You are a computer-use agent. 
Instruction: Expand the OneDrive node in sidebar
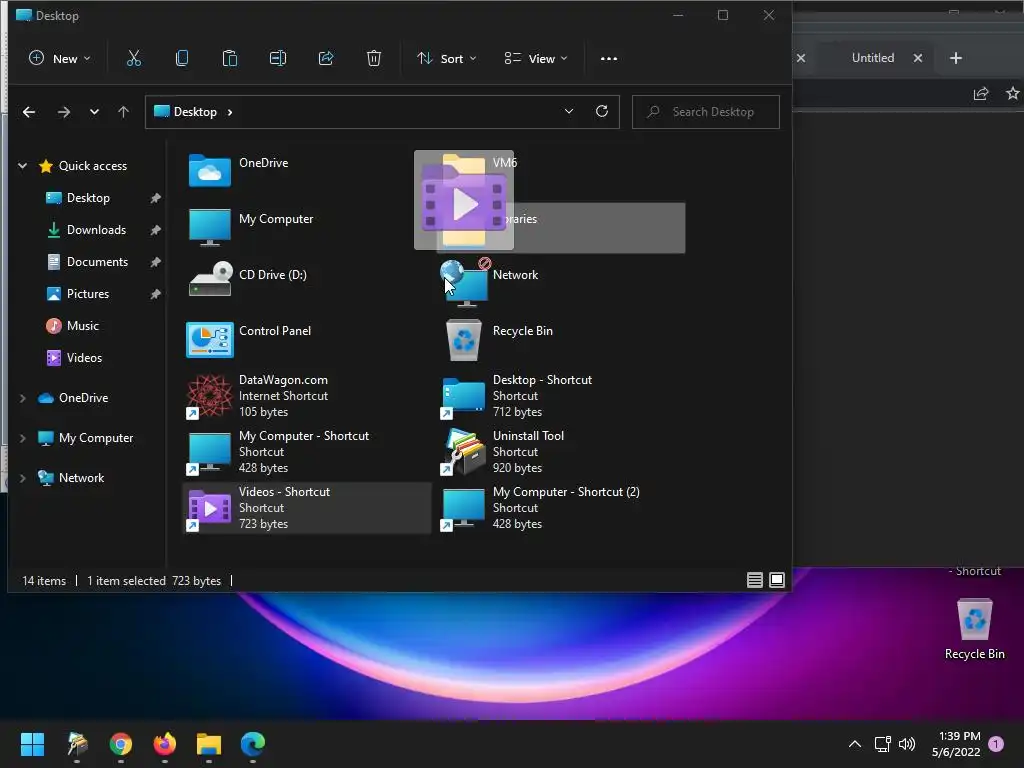[x=22, y=398]
